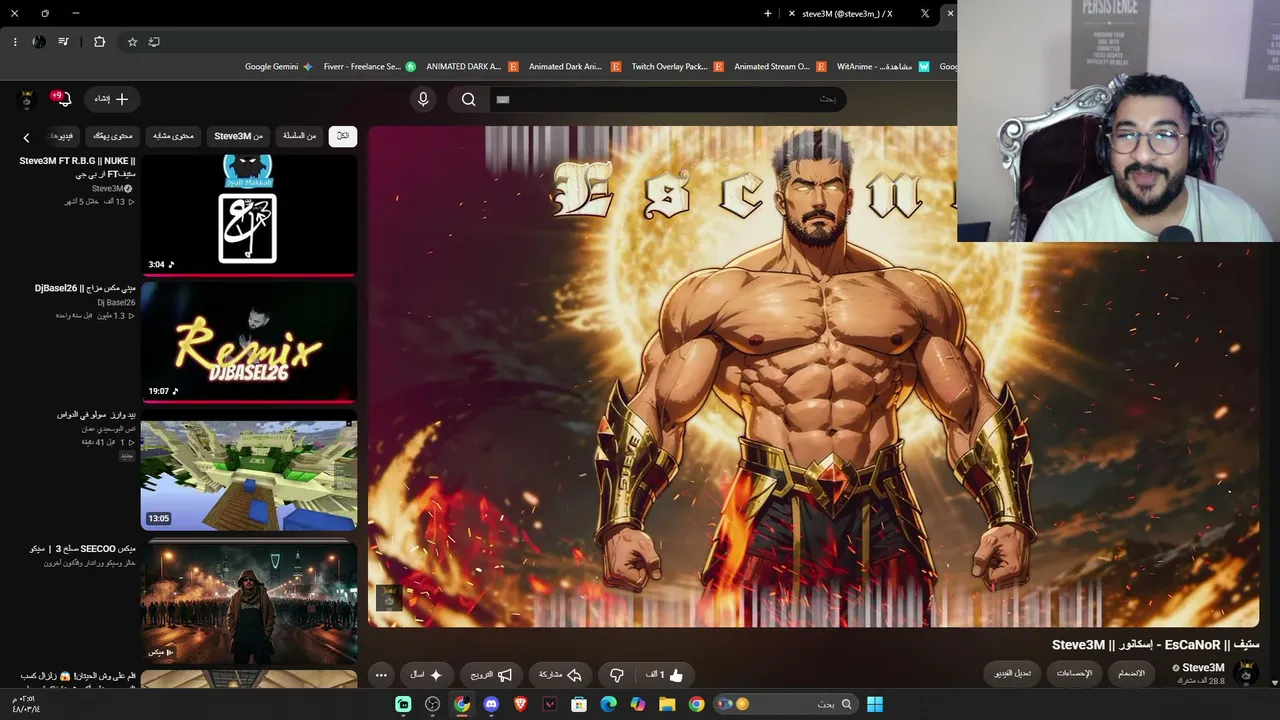Launch Valorant from the taskbar
1280x720 pixels.
(x=550, y=704)
